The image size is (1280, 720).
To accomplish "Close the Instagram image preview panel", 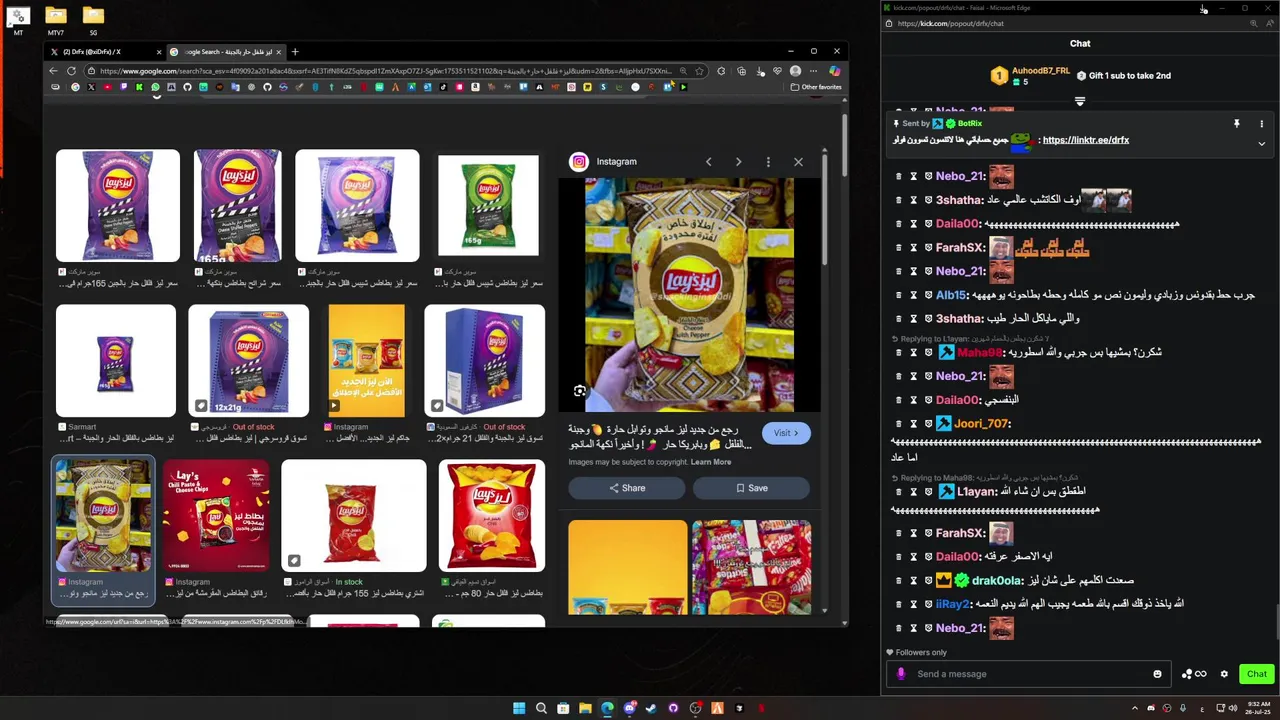I will pos(798,162).
